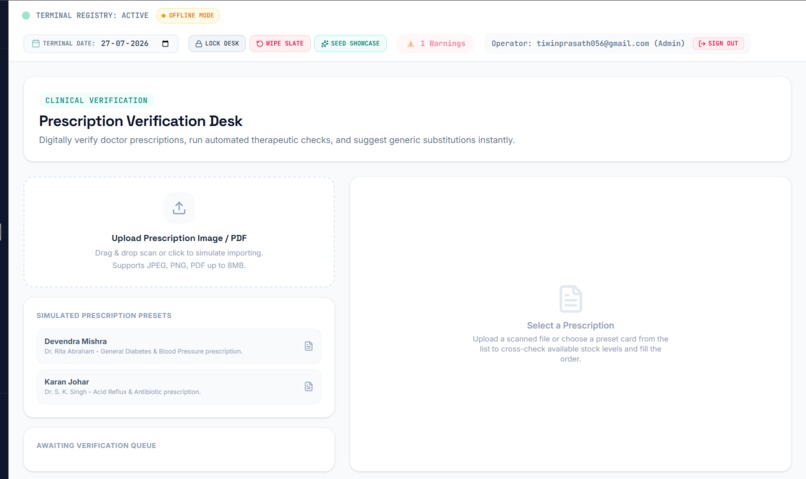Click the Simulated Prescription Presets header
This screenshot has height=479, width=806.
[104, 316]
